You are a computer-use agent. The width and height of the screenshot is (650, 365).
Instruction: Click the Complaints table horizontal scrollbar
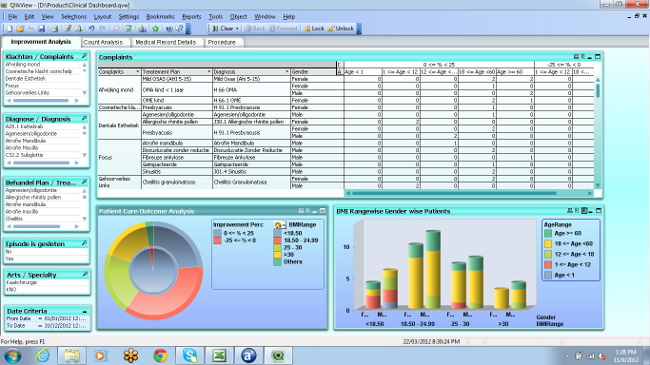(x=468, y=193)
